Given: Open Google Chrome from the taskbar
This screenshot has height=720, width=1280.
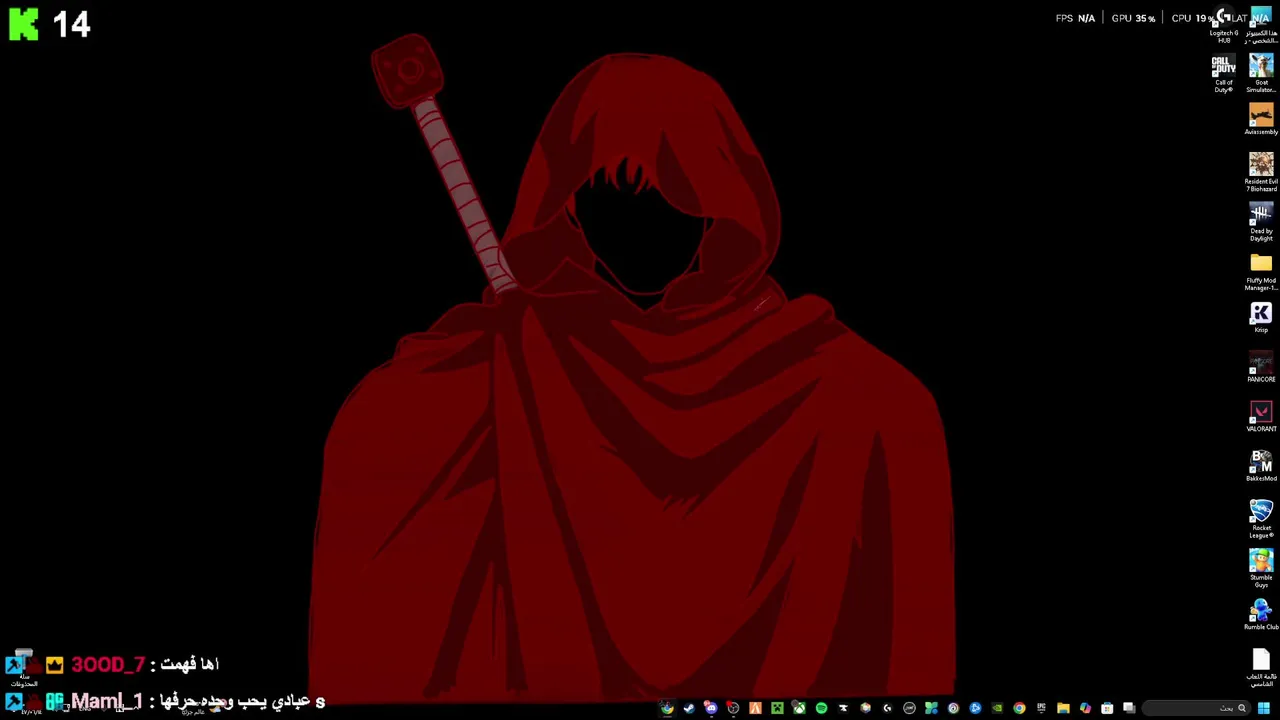Looking at the screenshot, I should click(1019, 708).
